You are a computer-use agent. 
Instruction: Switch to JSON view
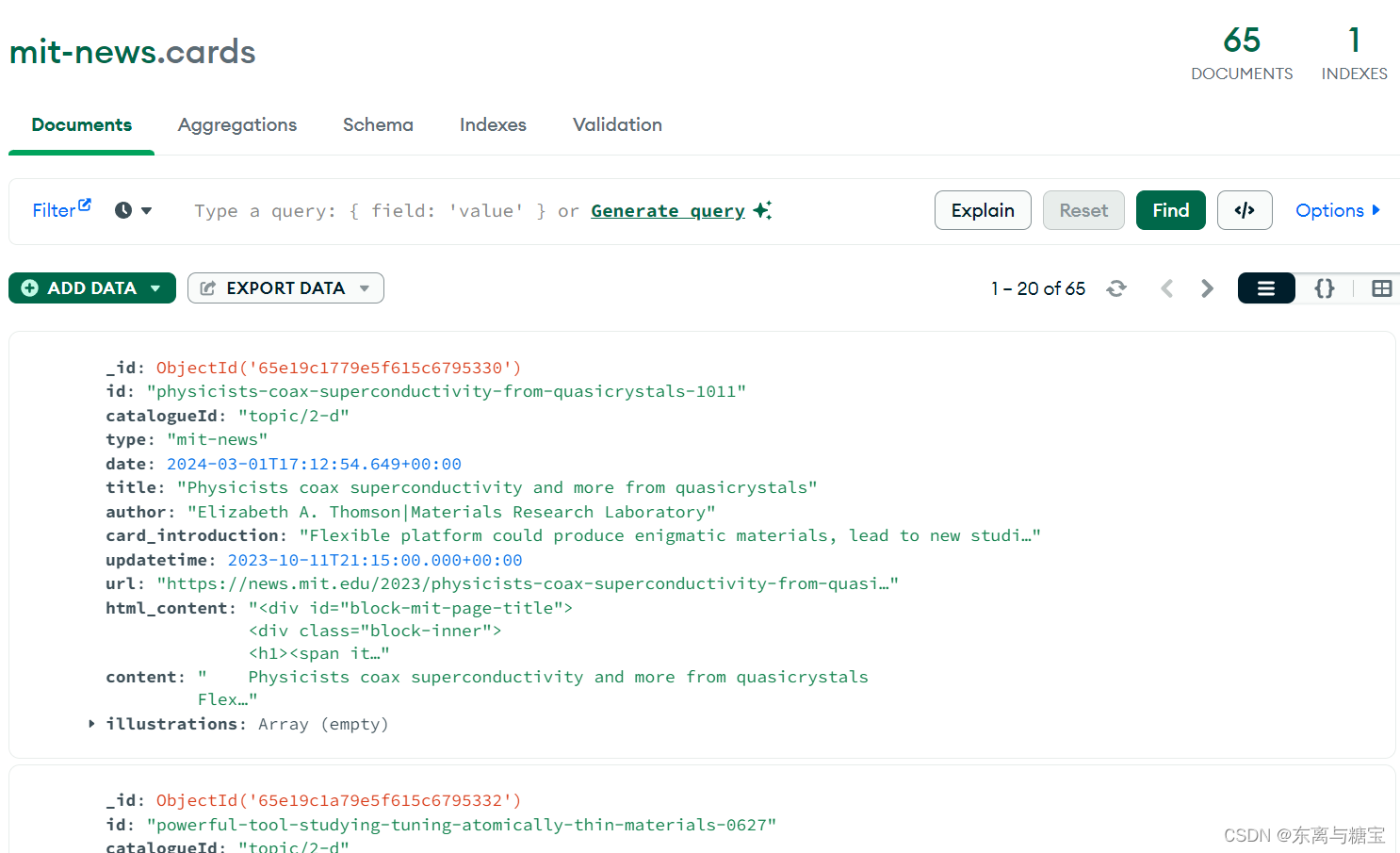point(1325,288)
